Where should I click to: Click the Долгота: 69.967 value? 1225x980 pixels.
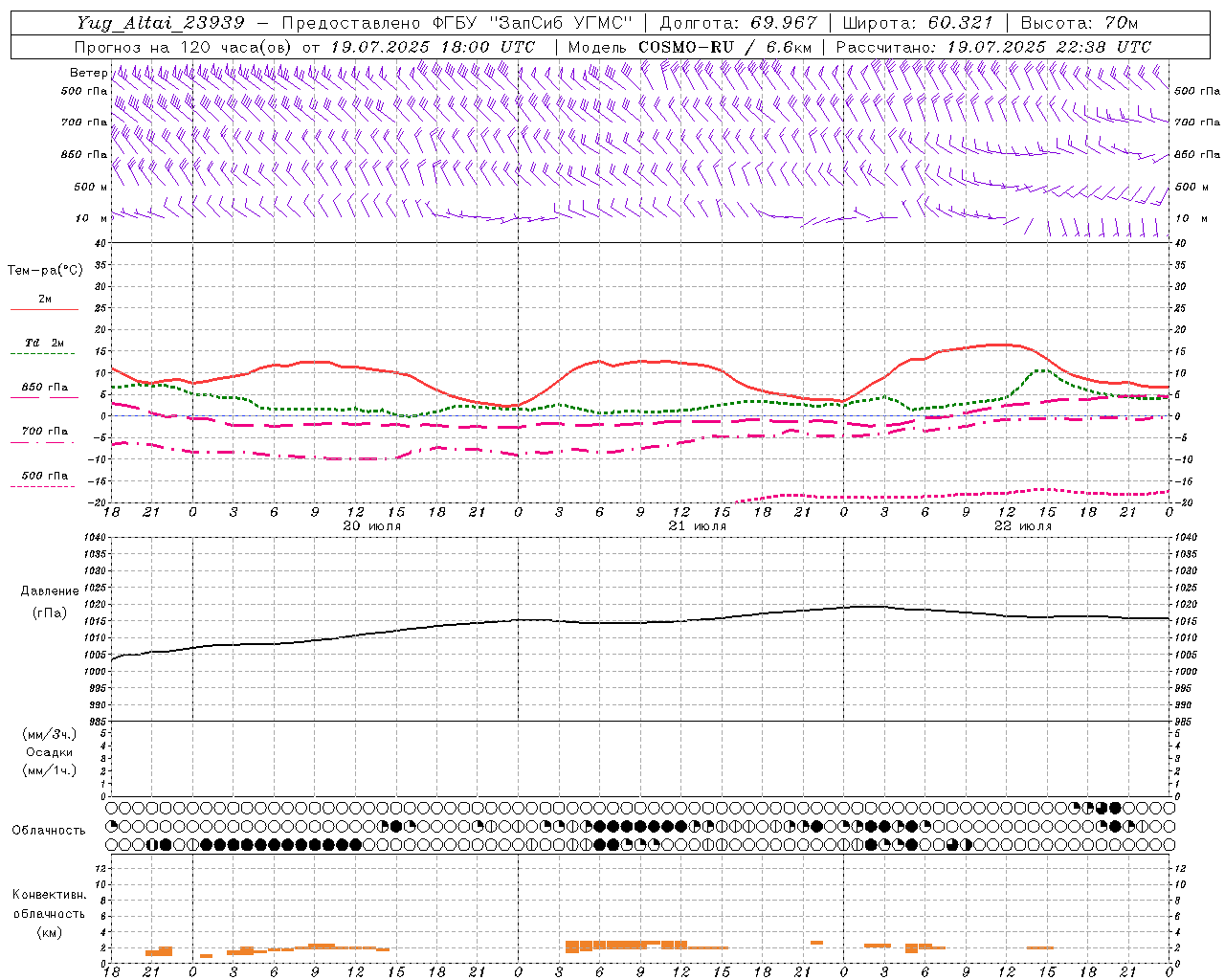pyautogui.click(x=739, y=23)
